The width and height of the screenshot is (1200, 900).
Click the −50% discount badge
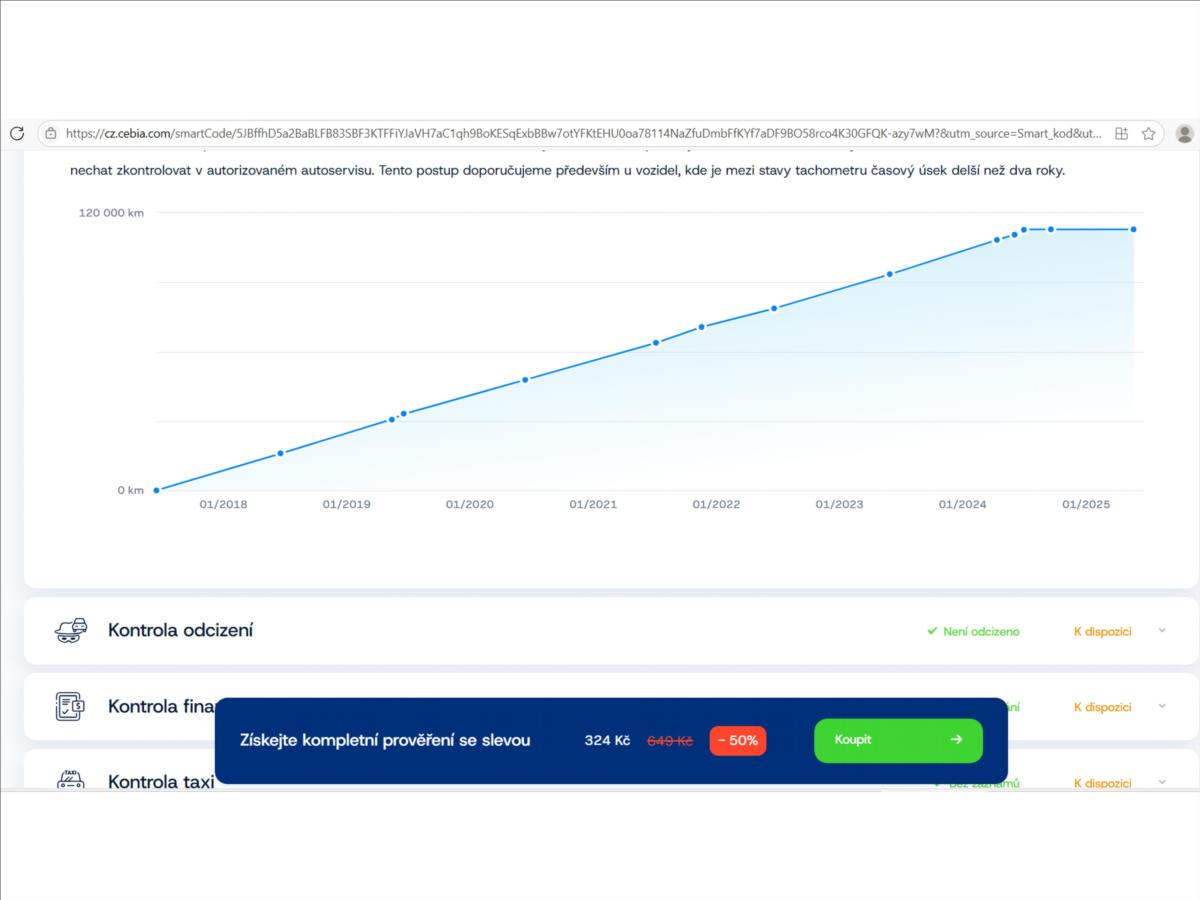738,741
